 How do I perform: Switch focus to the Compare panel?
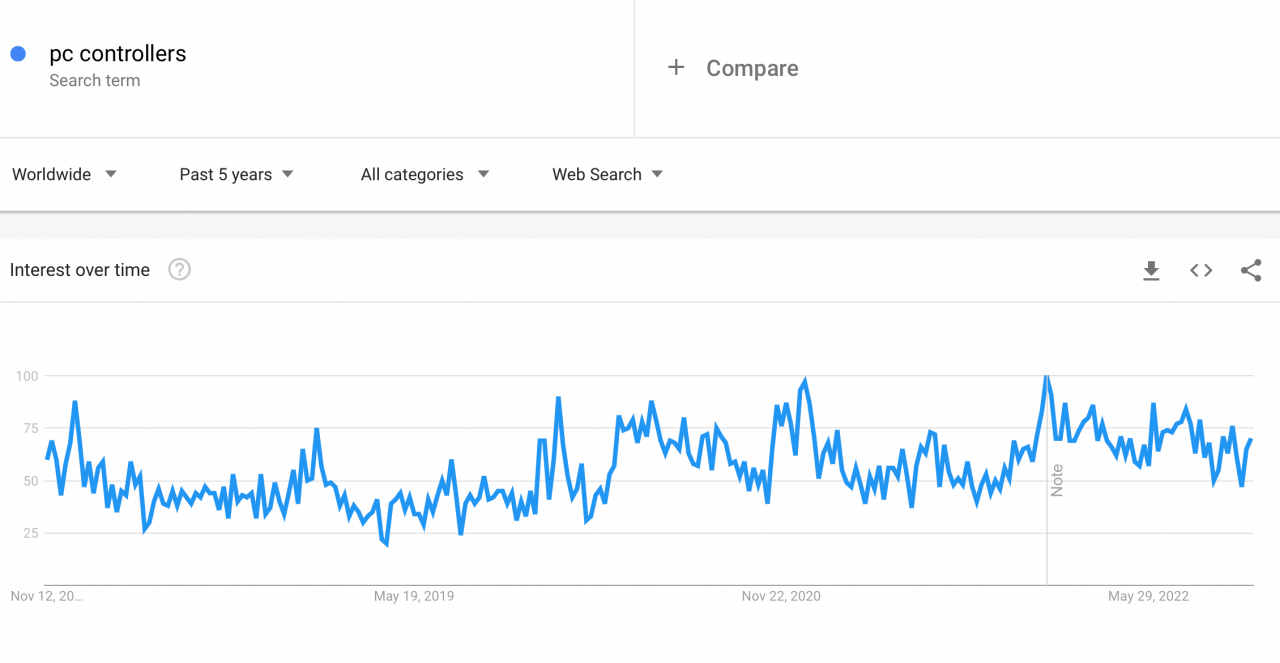[x=752, y=68]
